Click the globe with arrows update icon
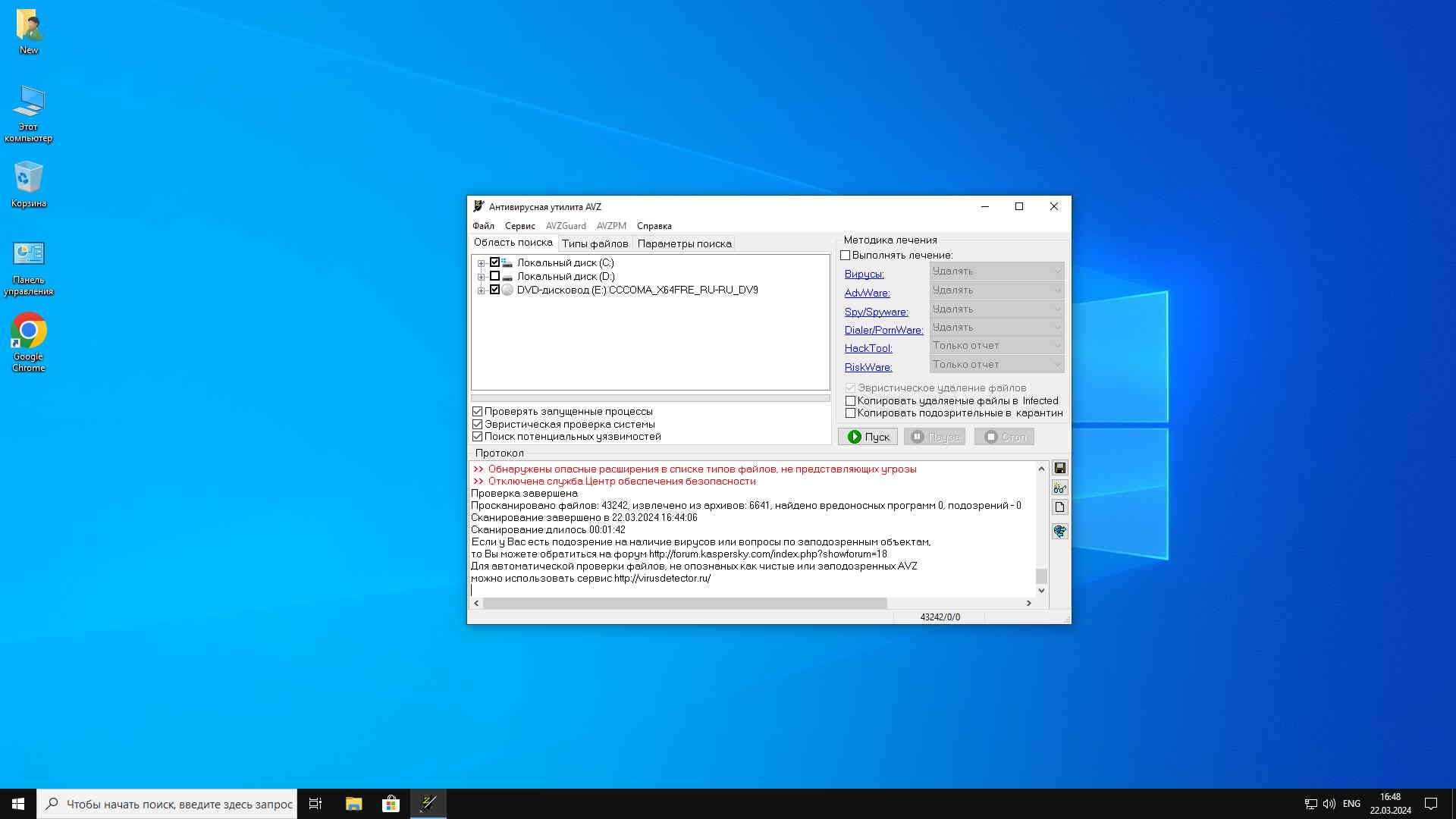The width and height of the screenshot is (1456, 819). point(1059,531)
